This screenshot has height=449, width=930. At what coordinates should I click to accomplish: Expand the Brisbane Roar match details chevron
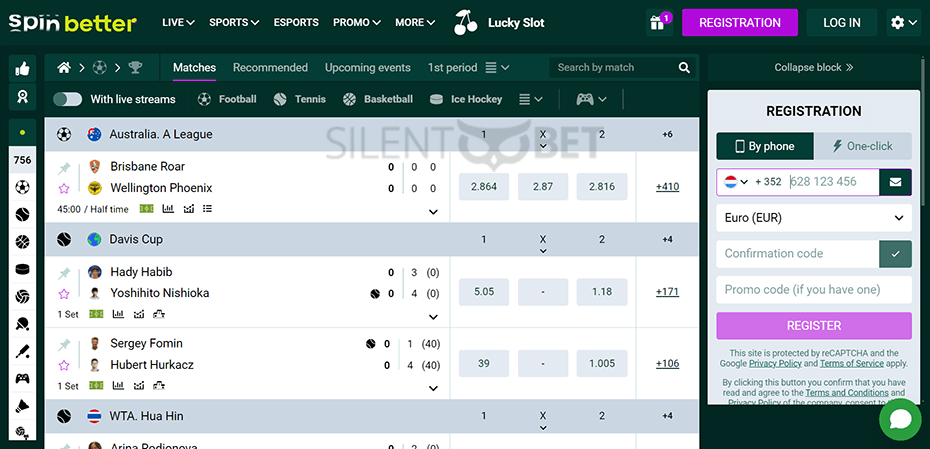434,212
